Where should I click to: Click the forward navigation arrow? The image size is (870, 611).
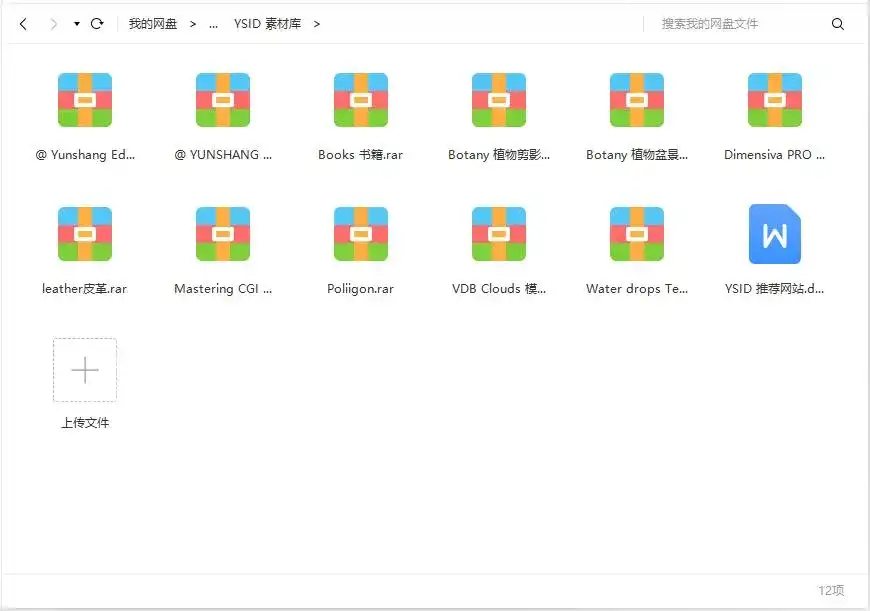(x=53, y=24)
